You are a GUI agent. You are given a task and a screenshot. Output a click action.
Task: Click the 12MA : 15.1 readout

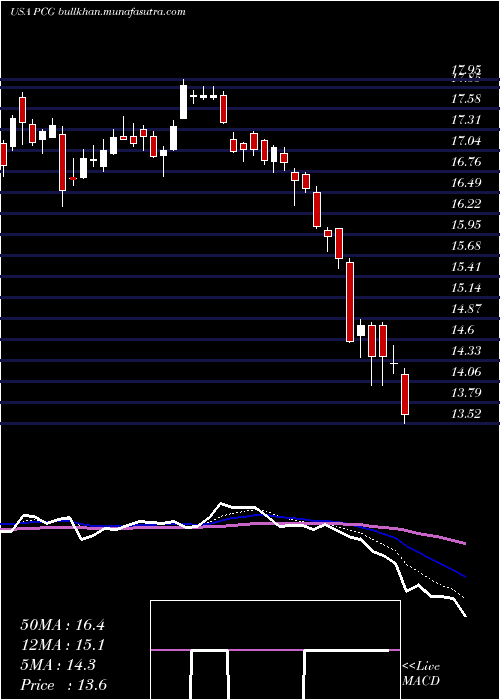[62, 645]
